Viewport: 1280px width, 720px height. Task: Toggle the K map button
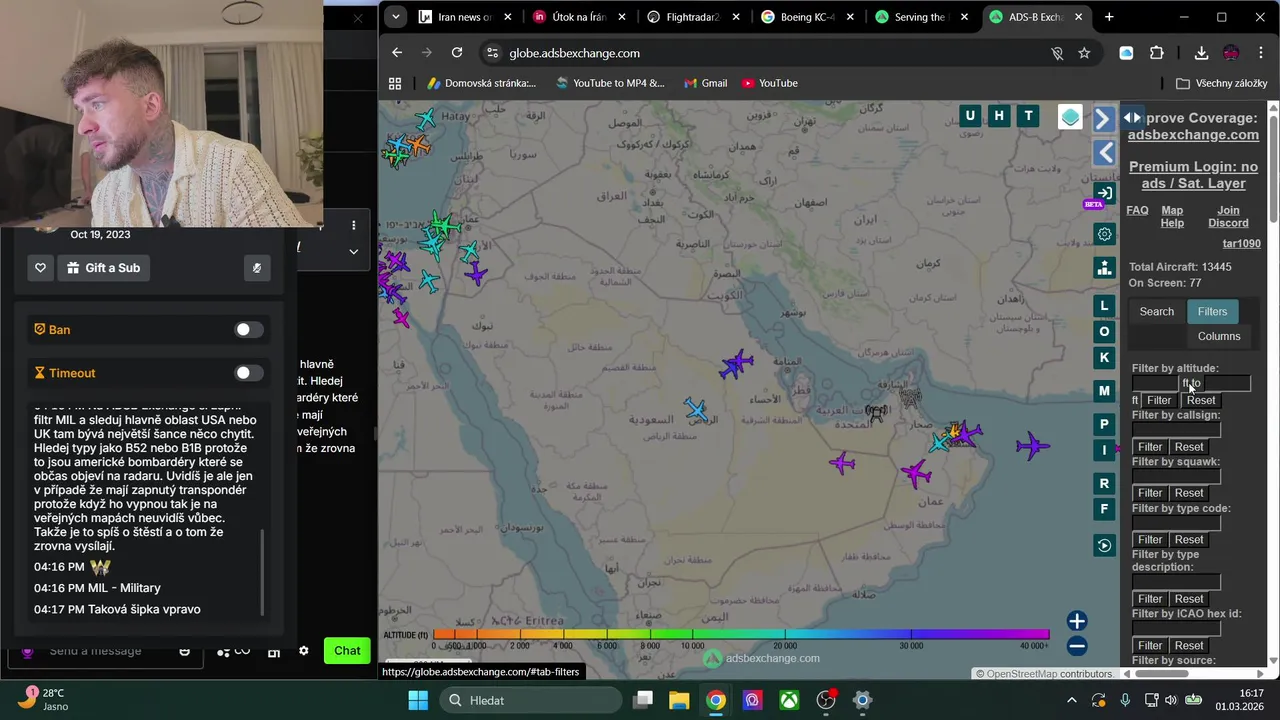pos(1104,358)
